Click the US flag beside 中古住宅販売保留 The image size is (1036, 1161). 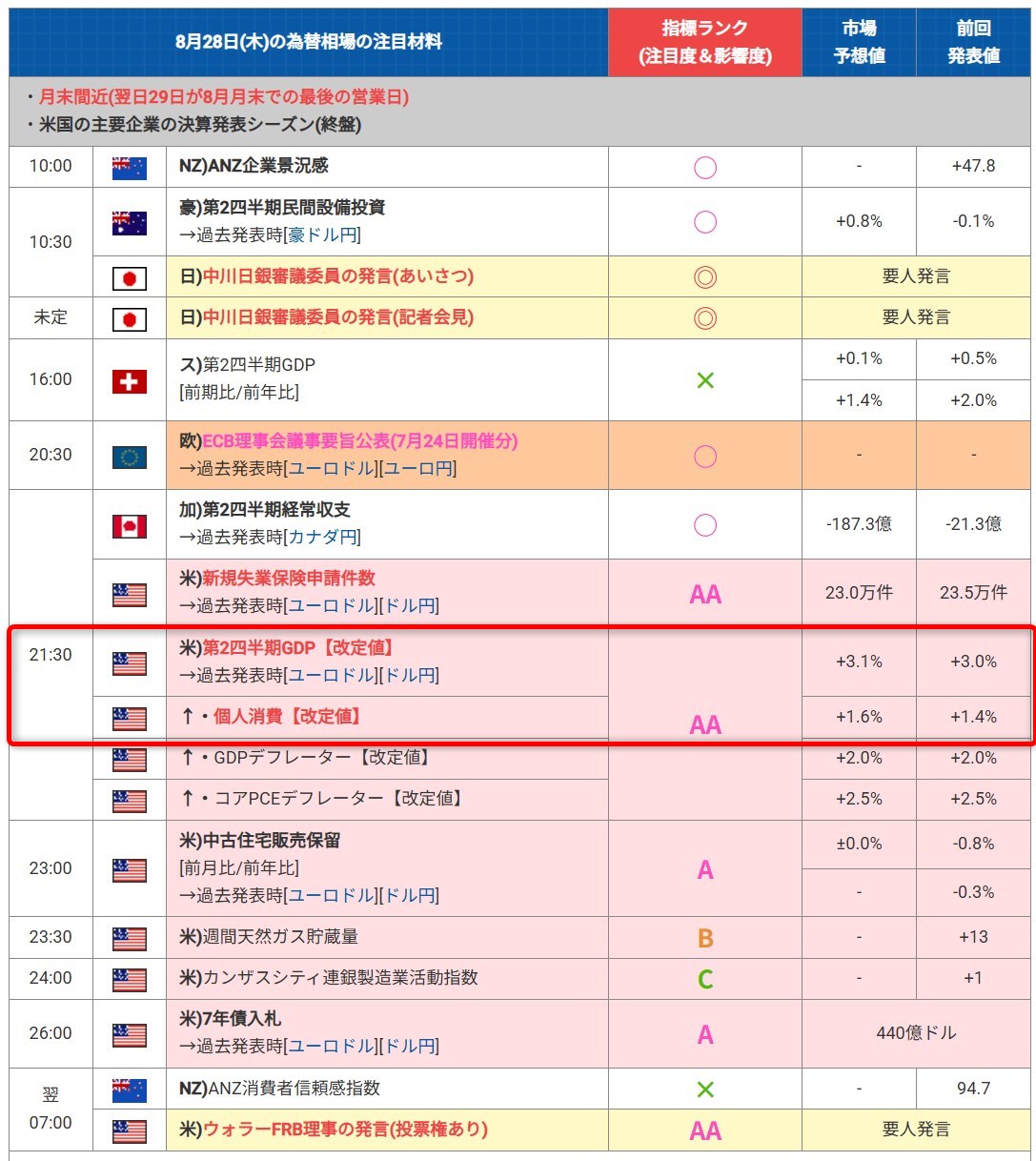point(130,870)
